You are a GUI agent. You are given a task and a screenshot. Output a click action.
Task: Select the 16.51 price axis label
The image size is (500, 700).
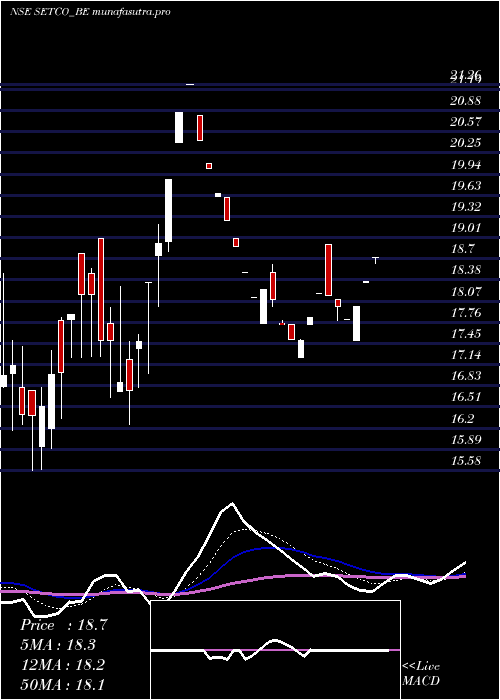(466, 397)
